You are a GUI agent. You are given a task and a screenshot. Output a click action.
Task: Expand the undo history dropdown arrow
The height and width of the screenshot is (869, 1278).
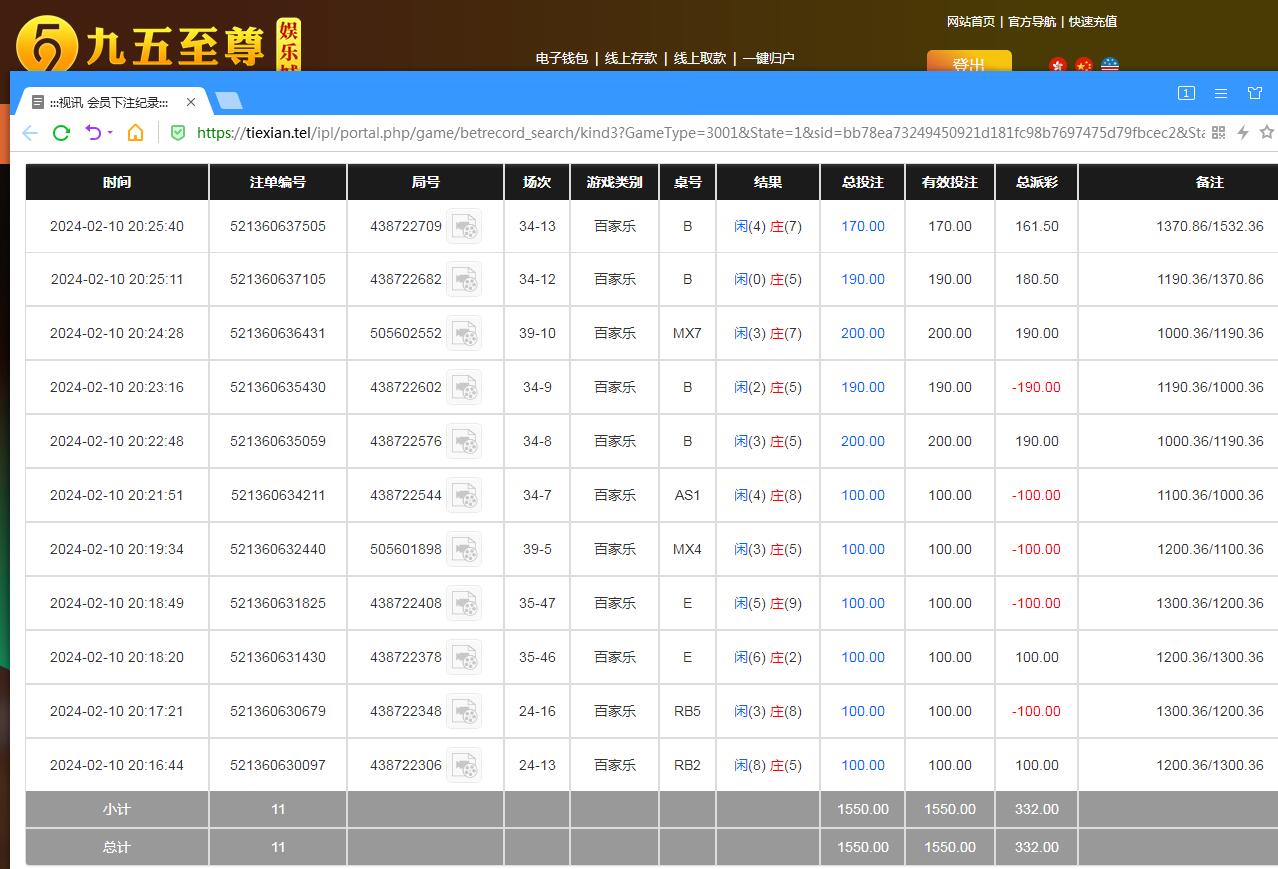tap(110, 133)
